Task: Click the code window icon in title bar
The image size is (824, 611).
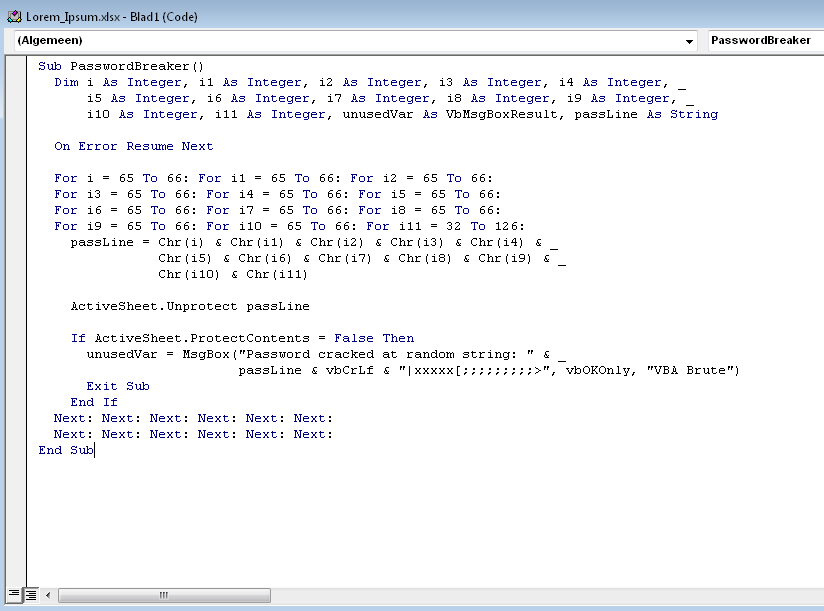Action: point(14,16)
